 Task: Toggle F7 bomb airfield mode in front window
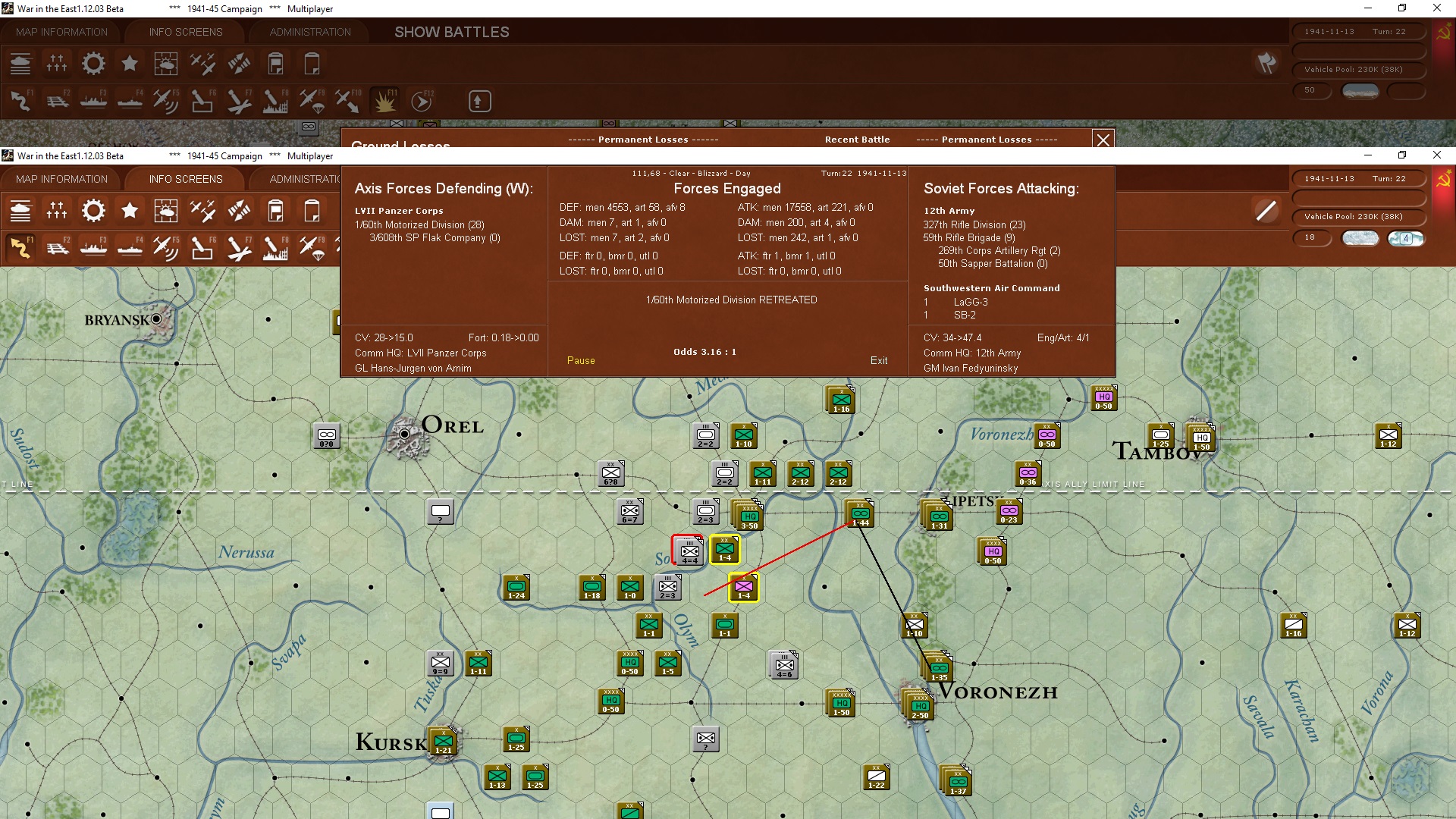coord(239,248)
